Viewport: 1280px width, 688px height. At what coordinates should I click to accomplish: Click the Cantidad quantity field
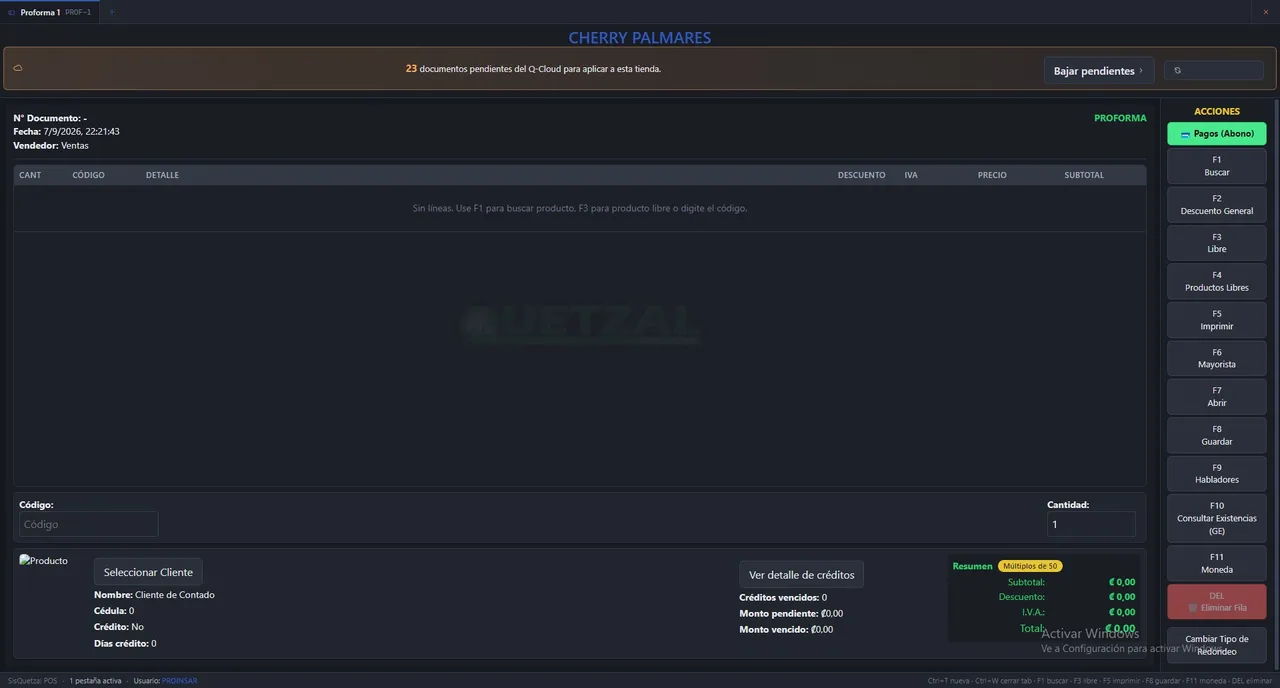coord(1091,524)
